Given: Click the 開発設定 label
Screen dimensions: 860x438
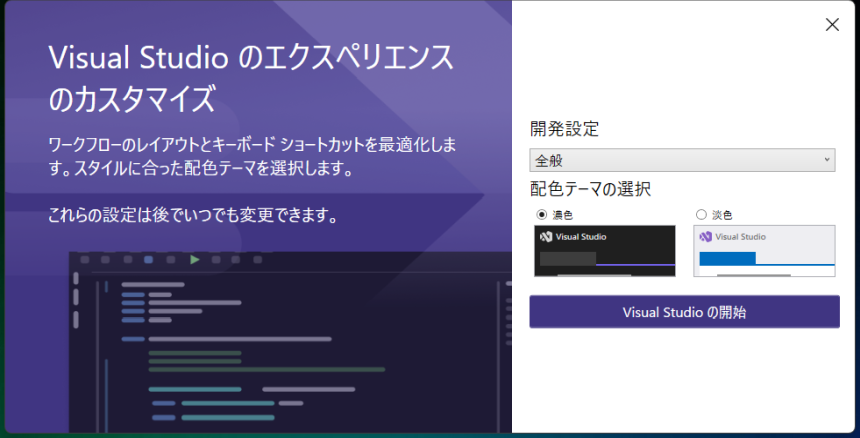Looking at the screenshot, I should click(x=564, y=129).
